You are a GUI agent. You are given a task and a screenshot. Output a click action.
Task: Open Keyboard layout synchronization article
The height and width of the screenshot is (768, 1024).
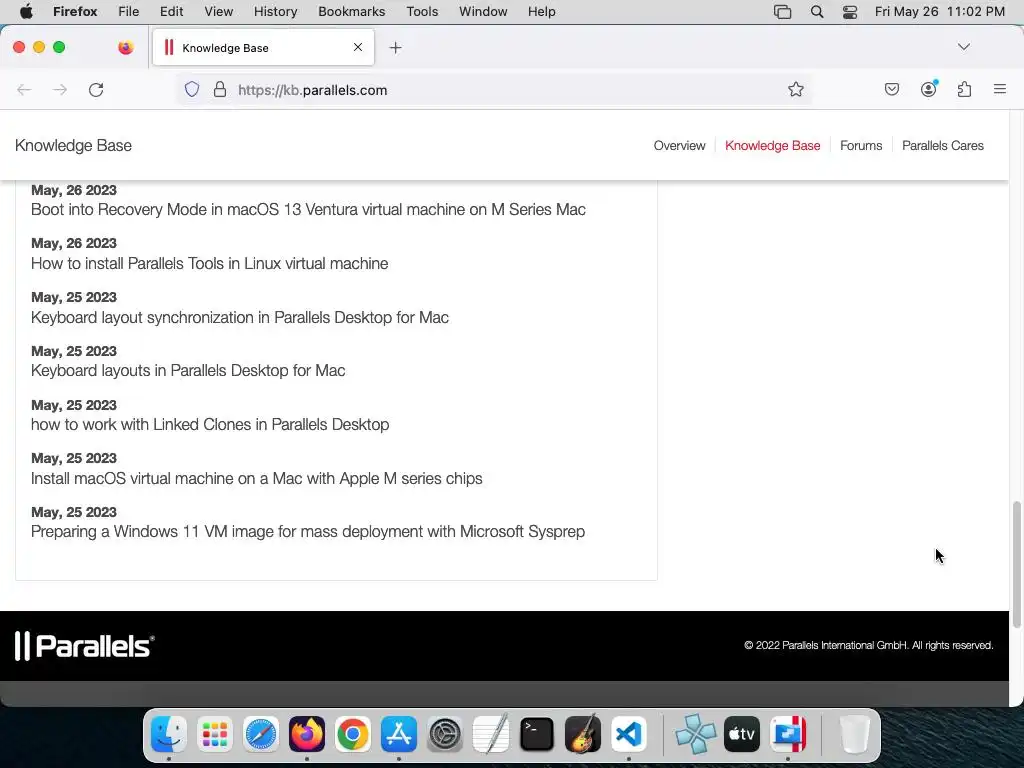pyautogui.click(x=240, y=317)
